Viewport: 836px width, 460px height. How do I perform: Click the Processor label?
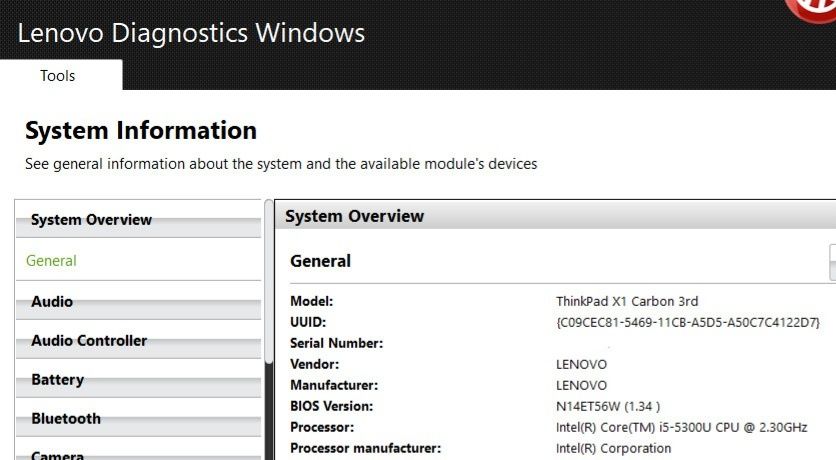click(x=322, y=427)
